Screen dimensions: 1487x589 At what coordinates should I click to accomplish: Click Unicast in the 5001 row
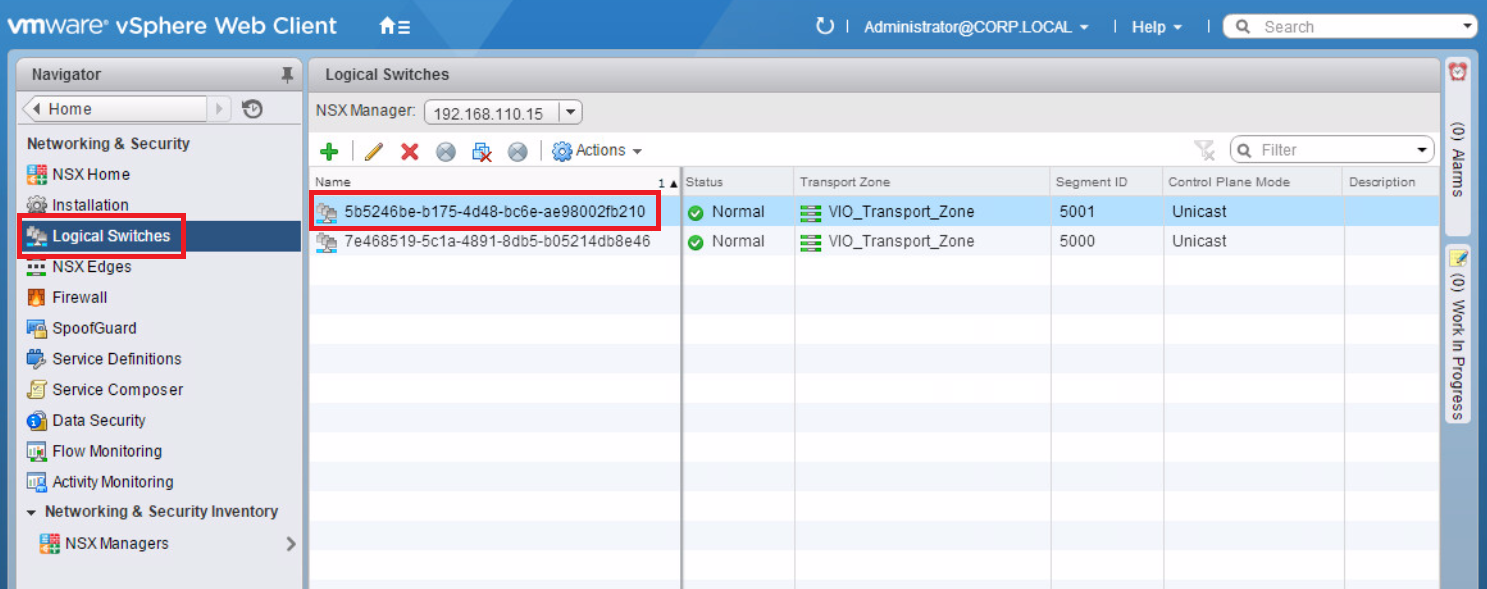click(1199, 212)
